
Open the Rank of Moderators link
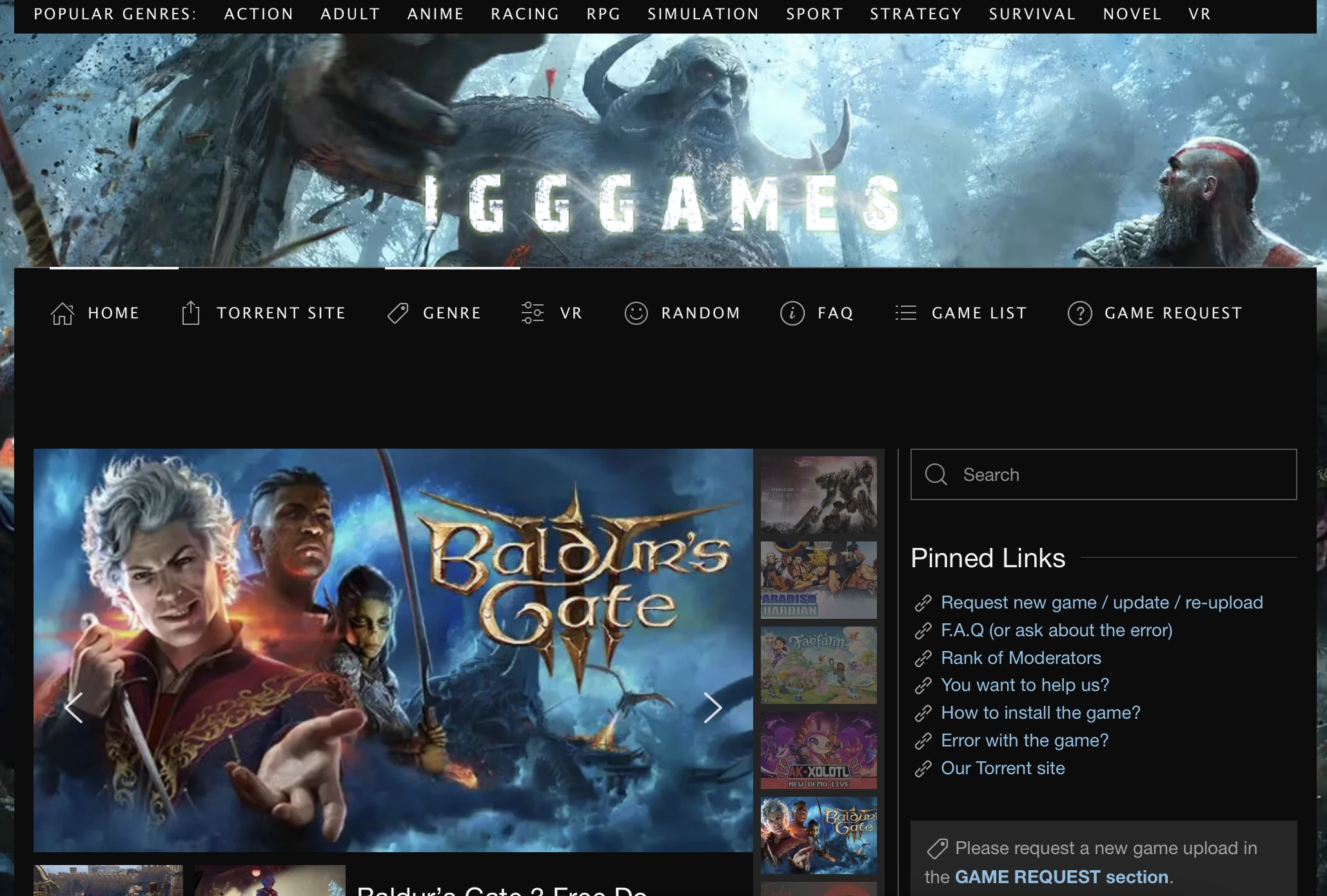tap(1021, 658)
